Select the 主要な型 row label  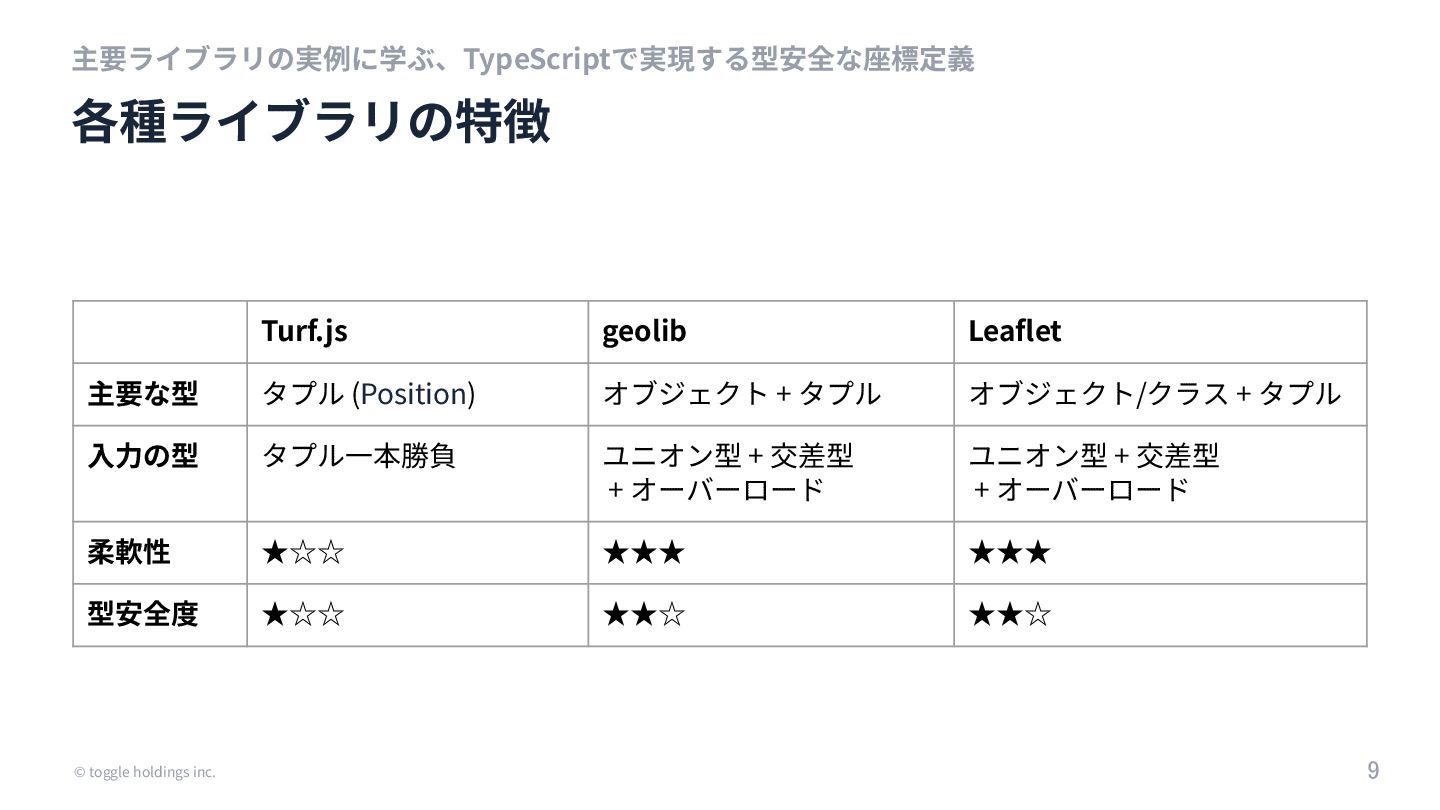[x=143, y=394]
